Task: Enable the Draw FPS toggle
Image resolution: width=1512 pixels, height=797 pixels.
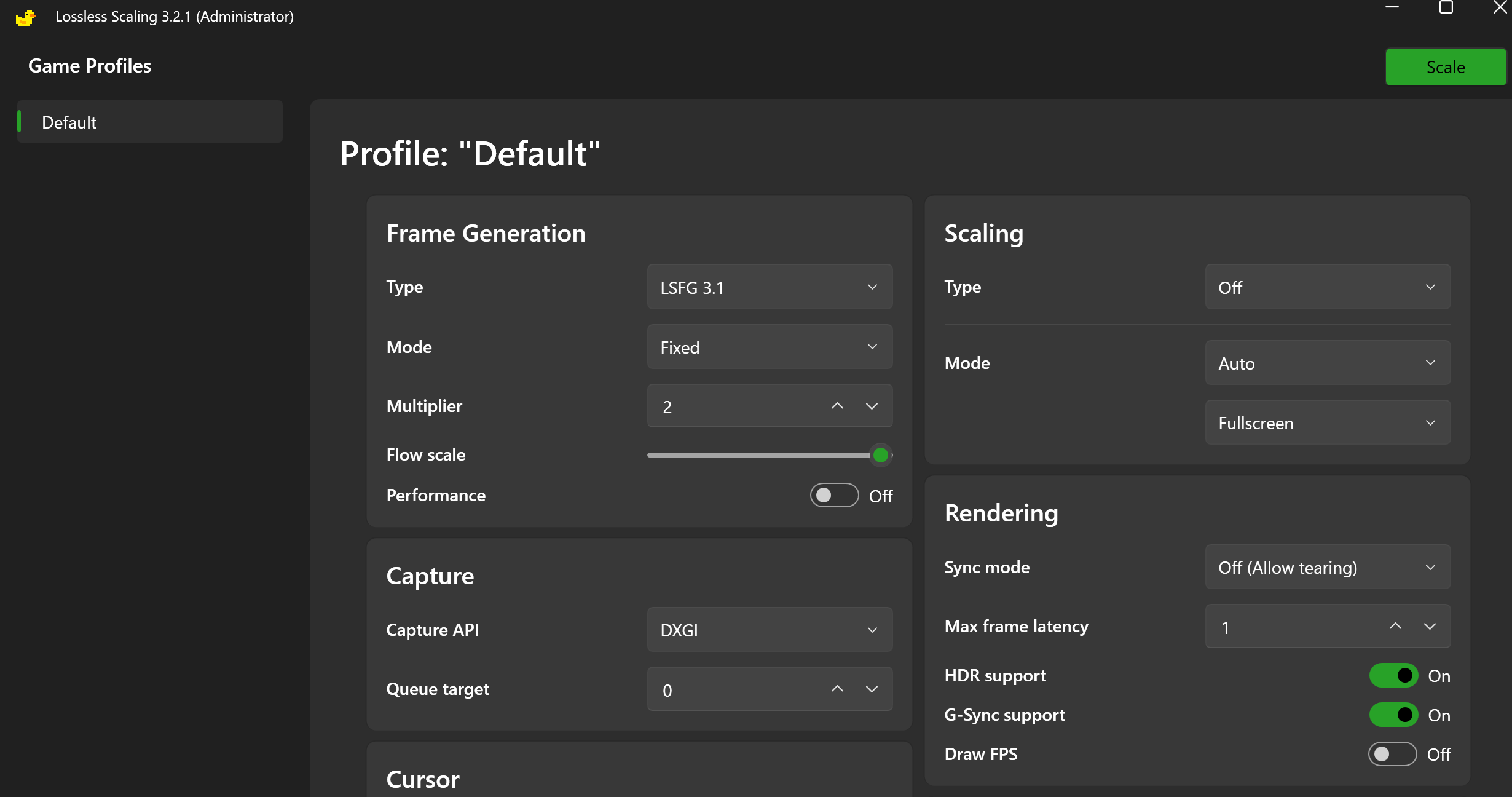Action: [x=1392, y=754]
